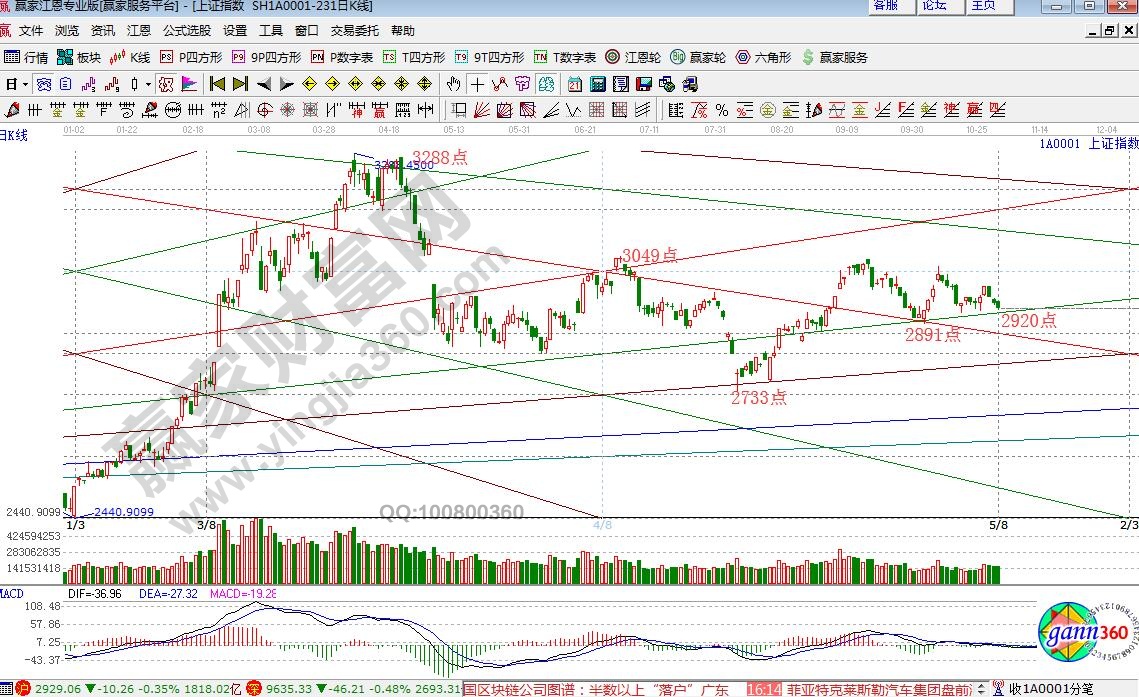Toggle the highlighted chart overlay button beside 日
Image resolution: width=1139 pixels, height=697 pixels.
tap(44, 84)
